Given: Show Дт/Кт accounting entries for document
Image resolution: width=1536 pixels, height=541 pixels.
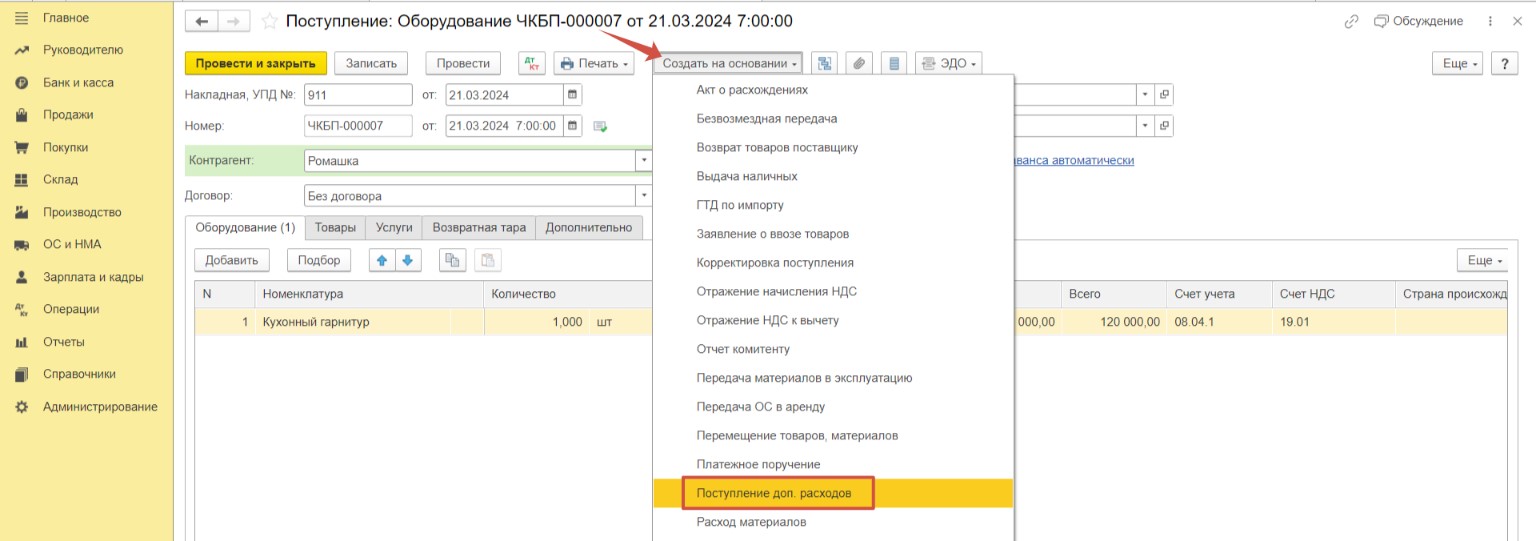Looking at the screenshot, I should (531, 63).
